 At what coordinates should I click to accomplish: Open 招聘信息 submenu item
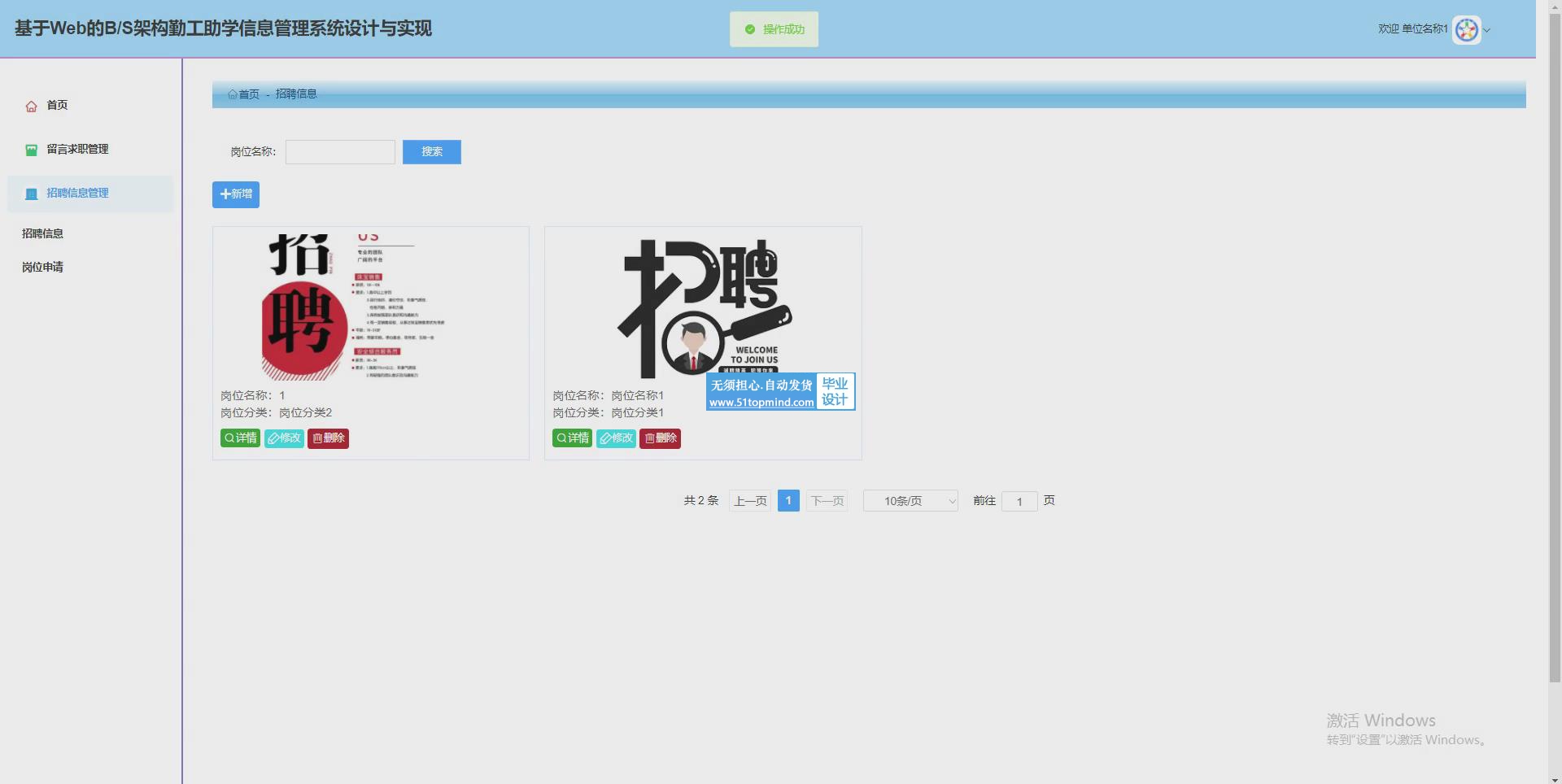42,233
